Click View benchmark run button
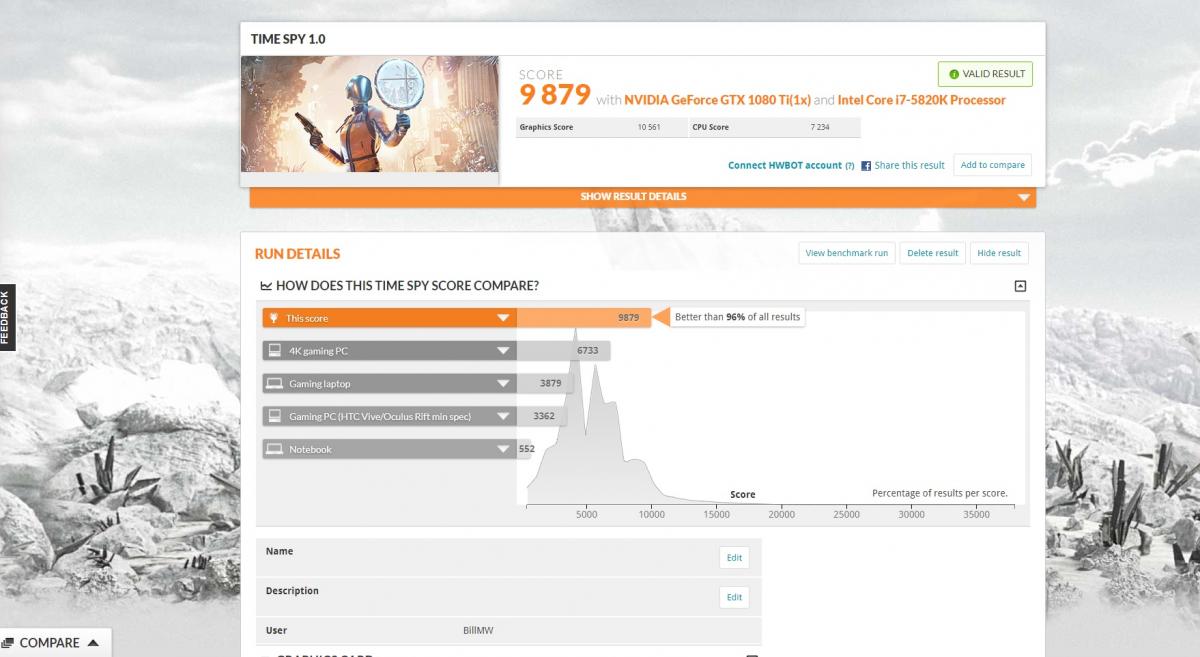This screenshot has width=1200, height=657. [x=847, y=253]
